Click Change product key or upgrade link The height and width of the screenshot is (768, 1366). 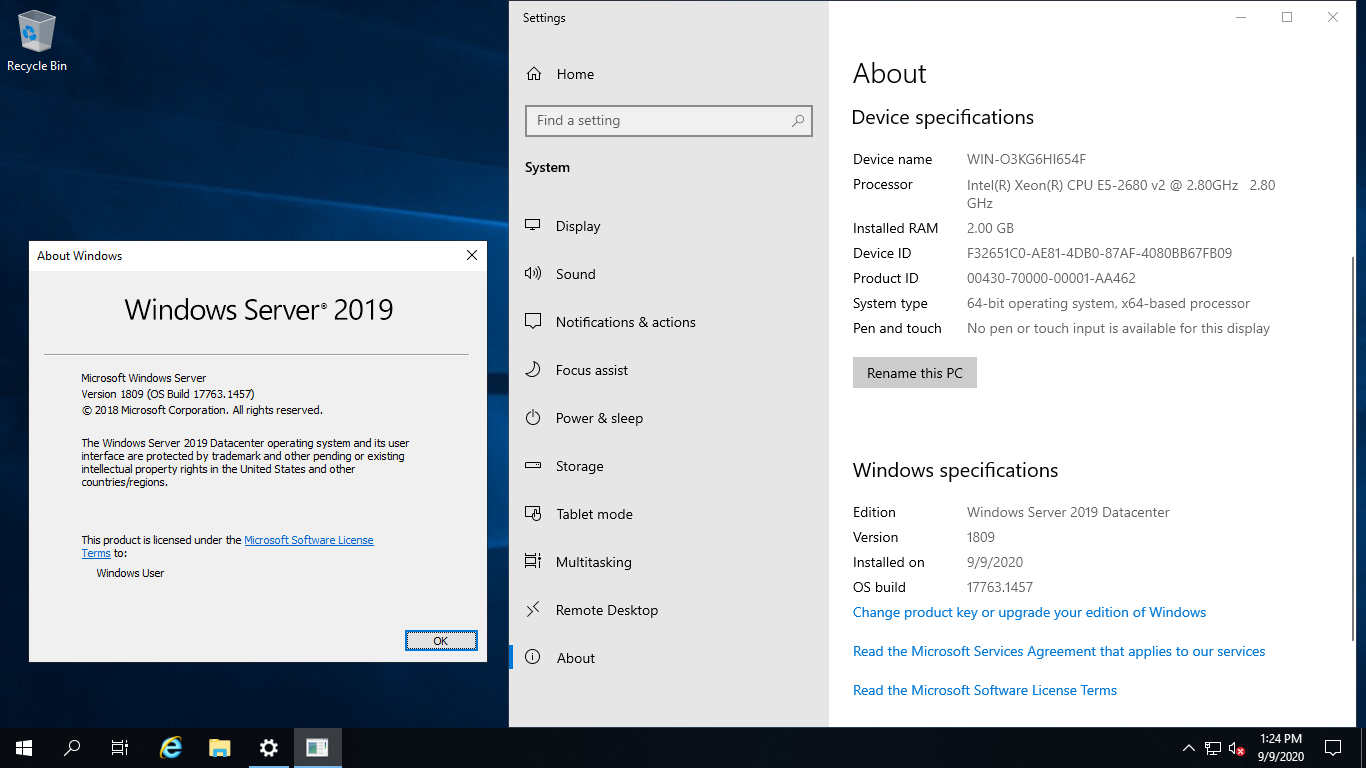tap(1029, 612)
